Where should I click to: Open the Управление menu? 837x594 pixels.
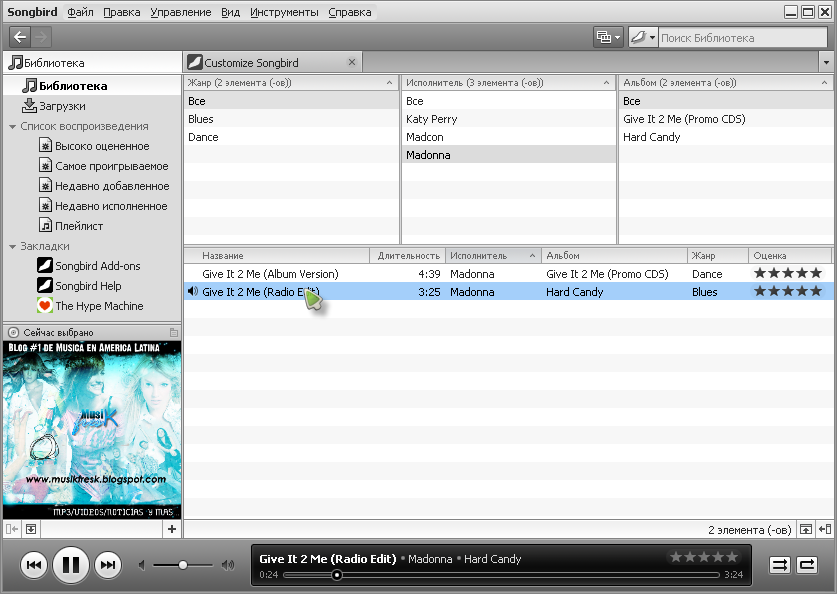180,12
